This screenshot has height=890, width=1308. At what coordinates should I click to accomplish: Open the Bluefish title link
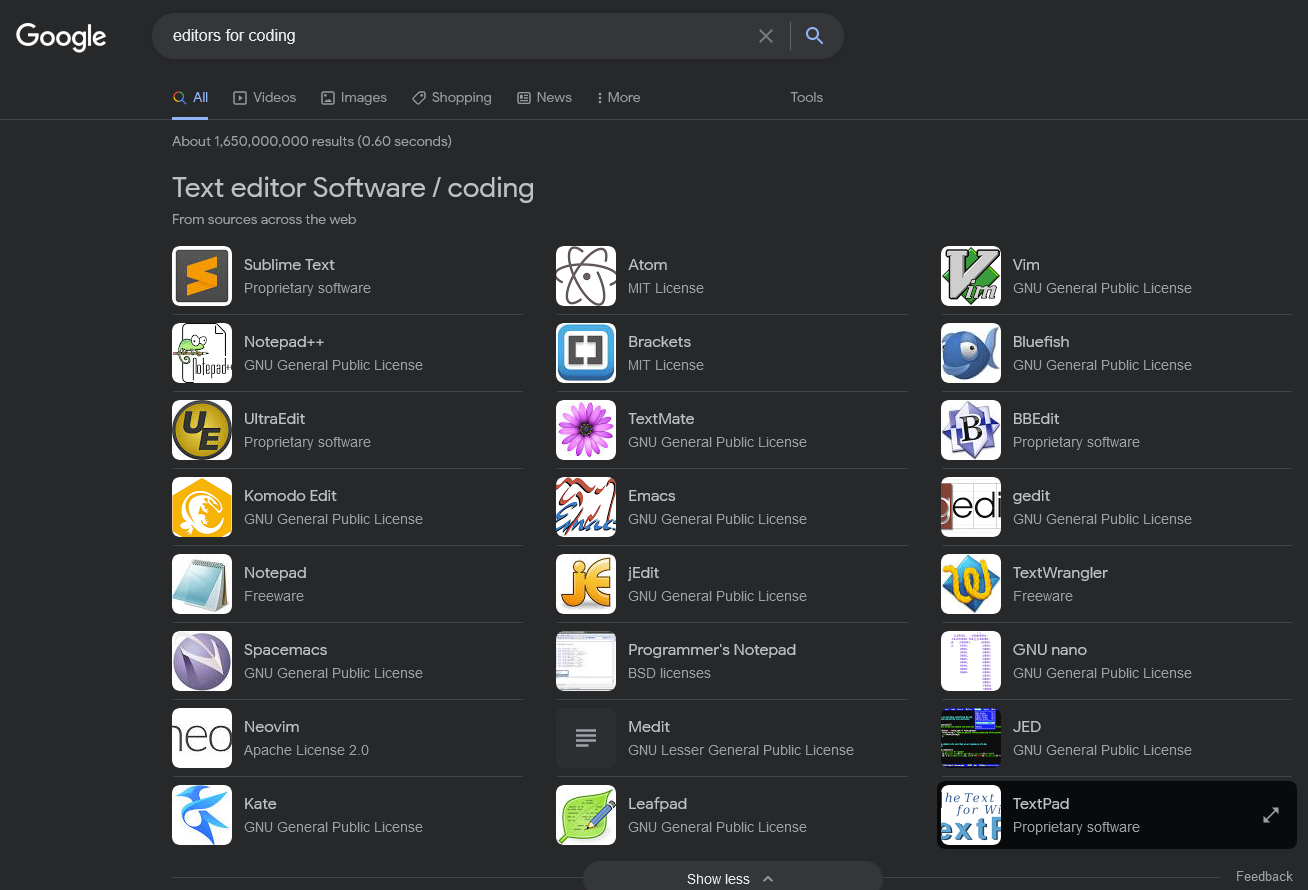click(1041, 342)
